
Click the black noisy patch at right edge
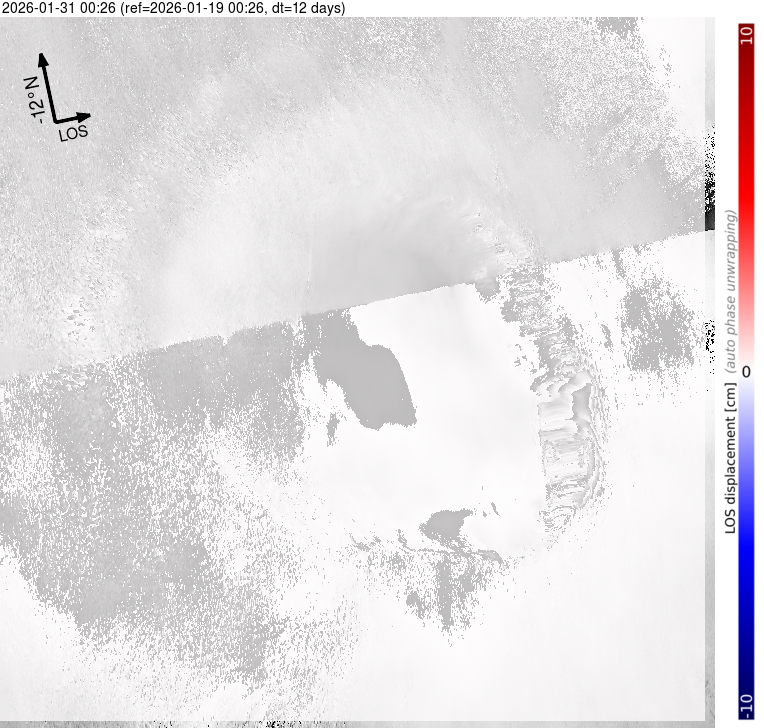point(710,190)
